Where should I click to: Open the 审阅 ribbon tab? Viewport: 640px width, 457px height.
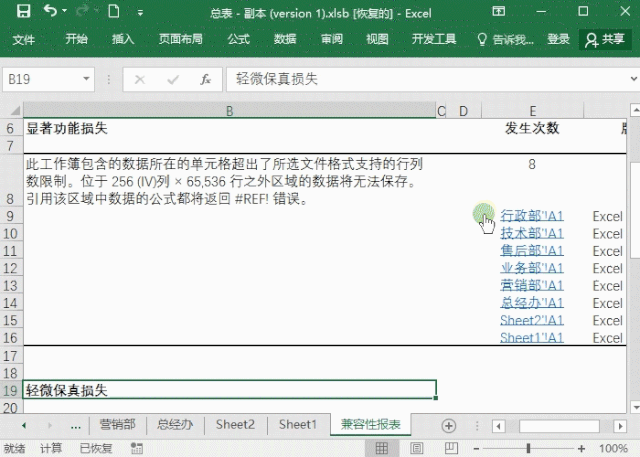[331, 39]
